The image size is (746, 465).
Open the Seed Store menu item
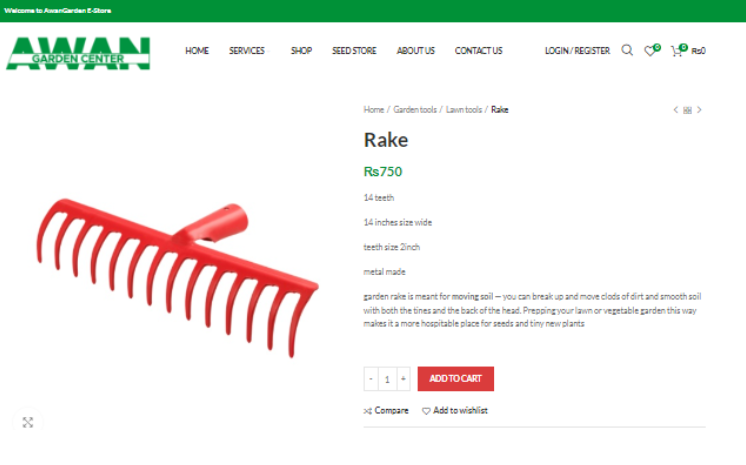[x=354, y=50]
